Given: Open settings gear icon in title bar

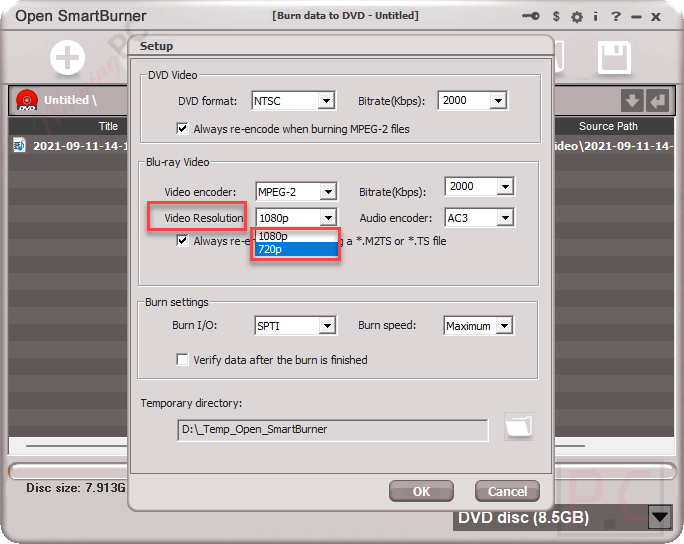Looking at the screenshot, I should click(x=577, y=17).
